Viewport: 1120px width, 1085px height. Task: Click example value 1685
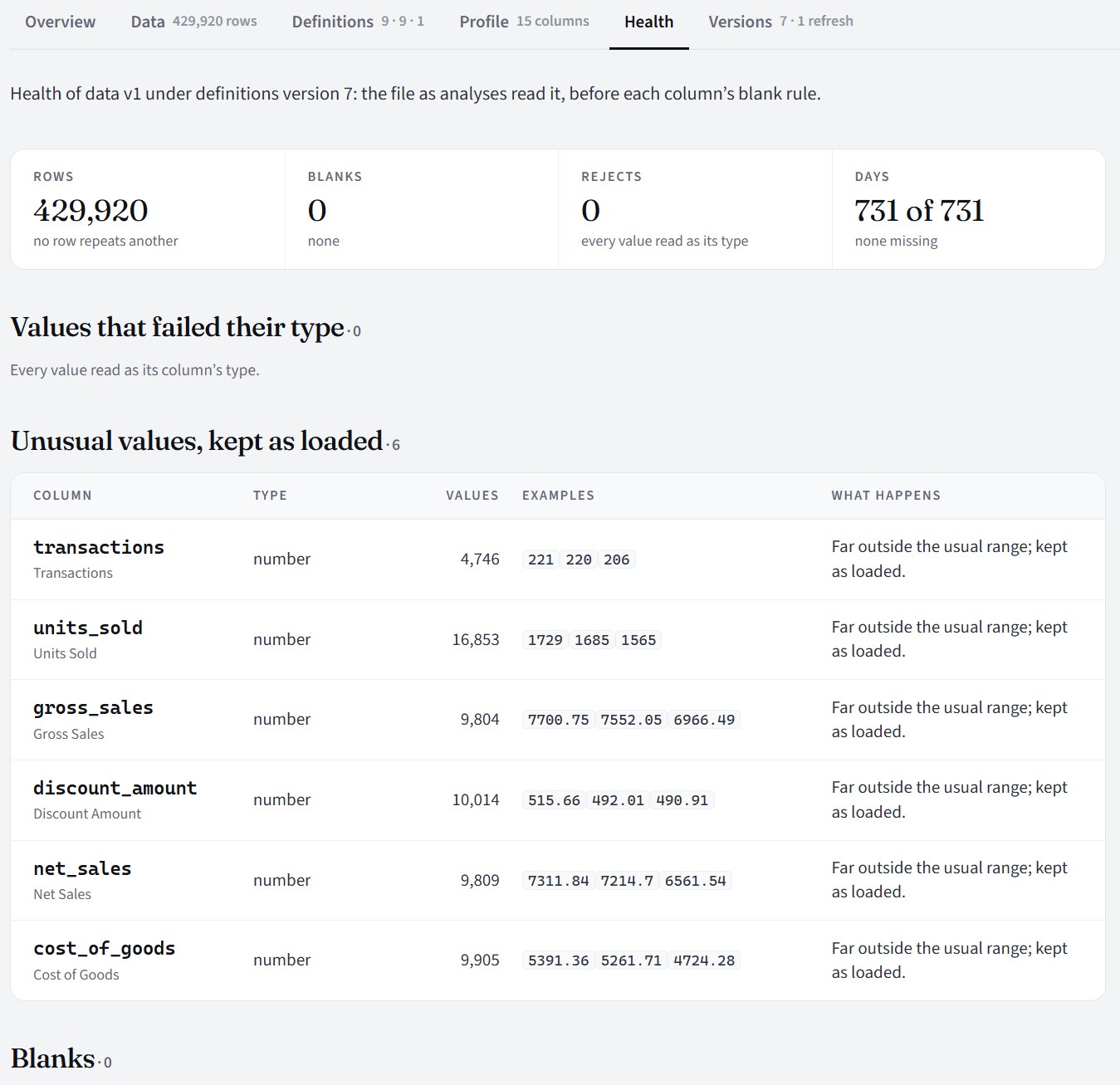click(x=592, y=640)
